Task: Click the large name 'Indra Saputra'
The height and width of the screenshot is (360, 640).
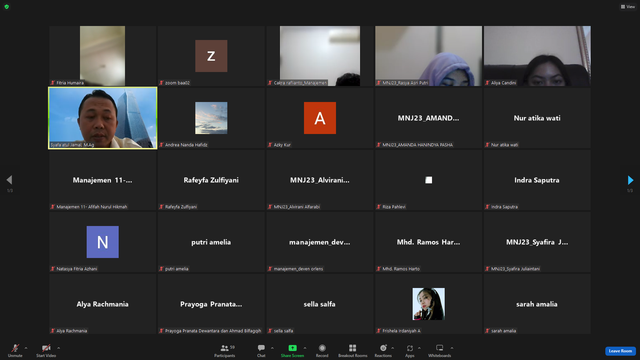Action: tap(537, 180)
